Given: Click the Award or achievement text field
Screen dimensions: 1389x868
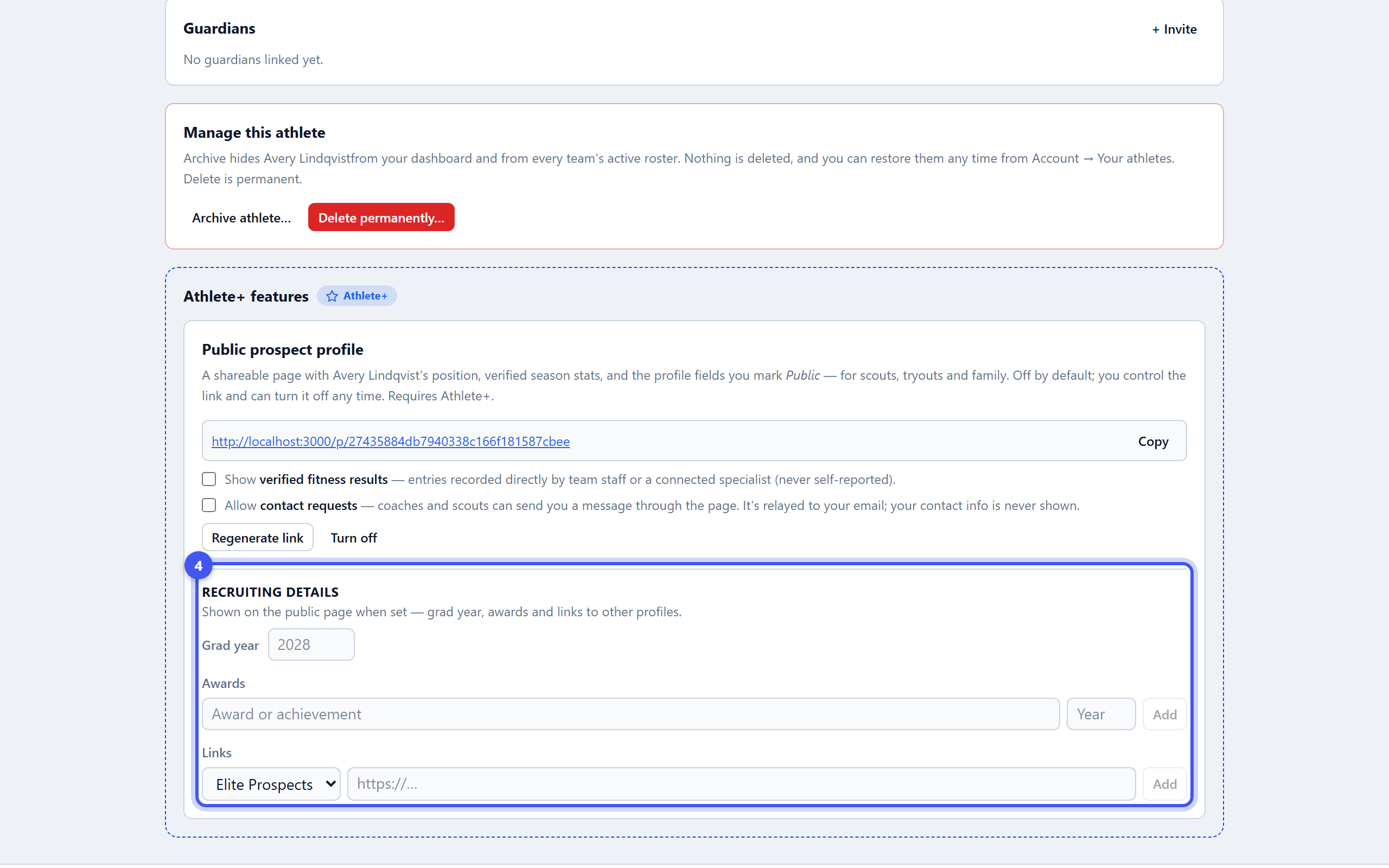Looking at the screenshot, I should [x=630, y=714].
